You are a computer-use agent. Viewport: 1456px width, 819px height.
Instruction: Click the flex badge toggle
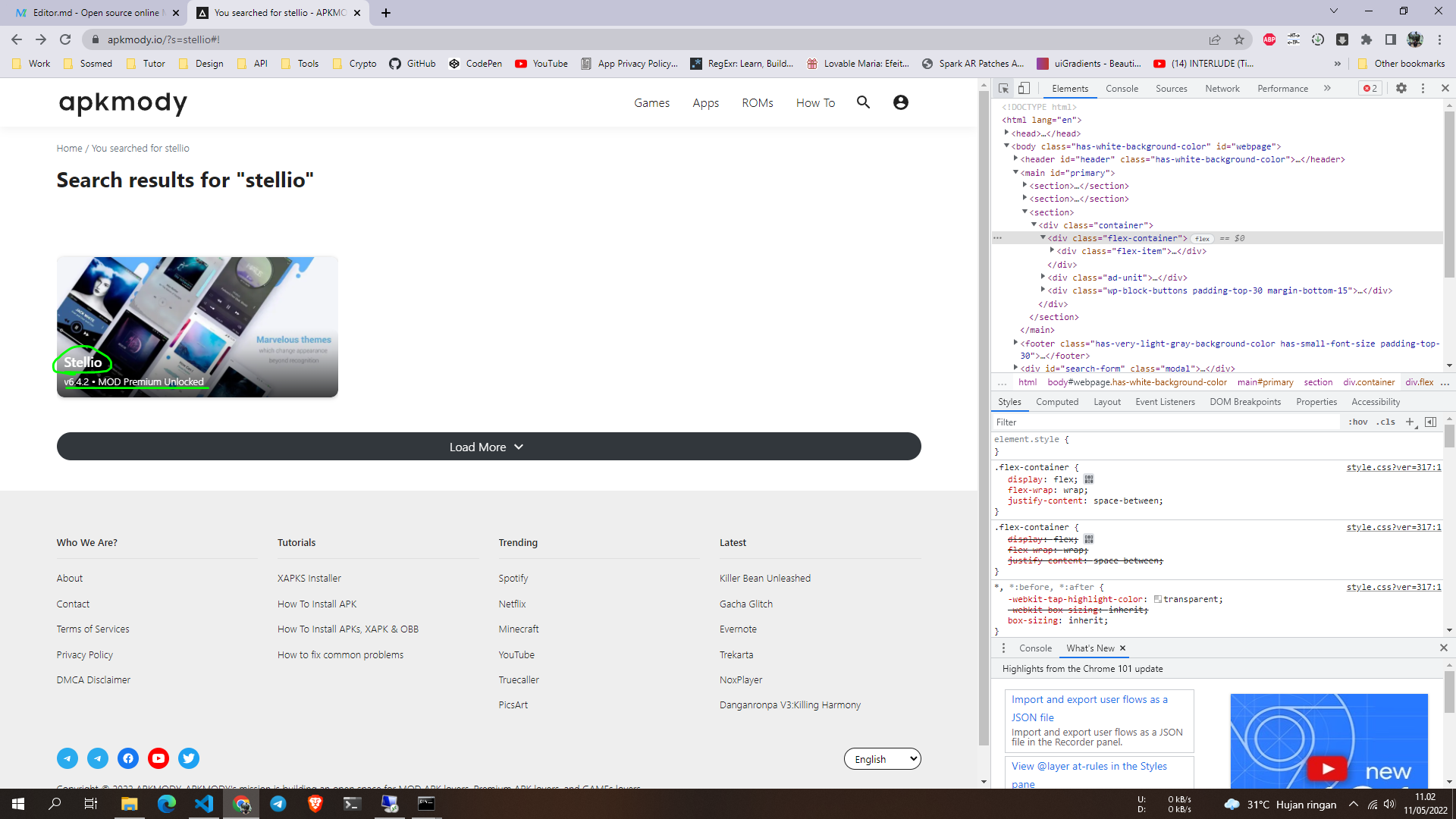[1202, 238]
